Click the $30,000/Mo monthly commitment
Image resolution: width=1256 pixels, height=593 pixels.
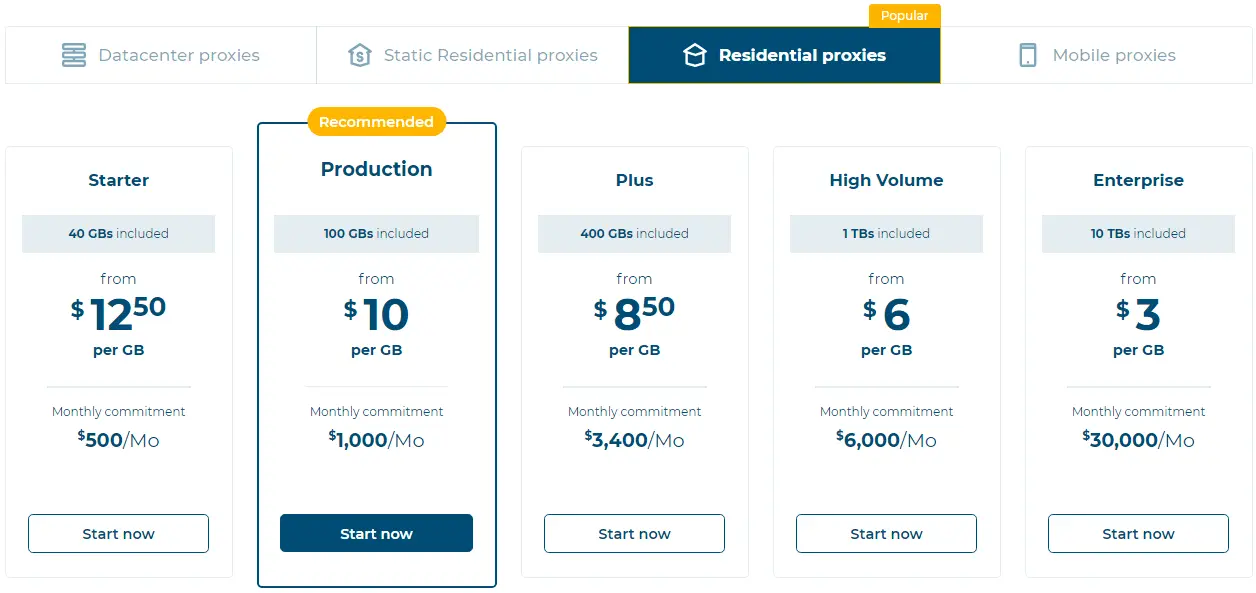point(1138,440)
